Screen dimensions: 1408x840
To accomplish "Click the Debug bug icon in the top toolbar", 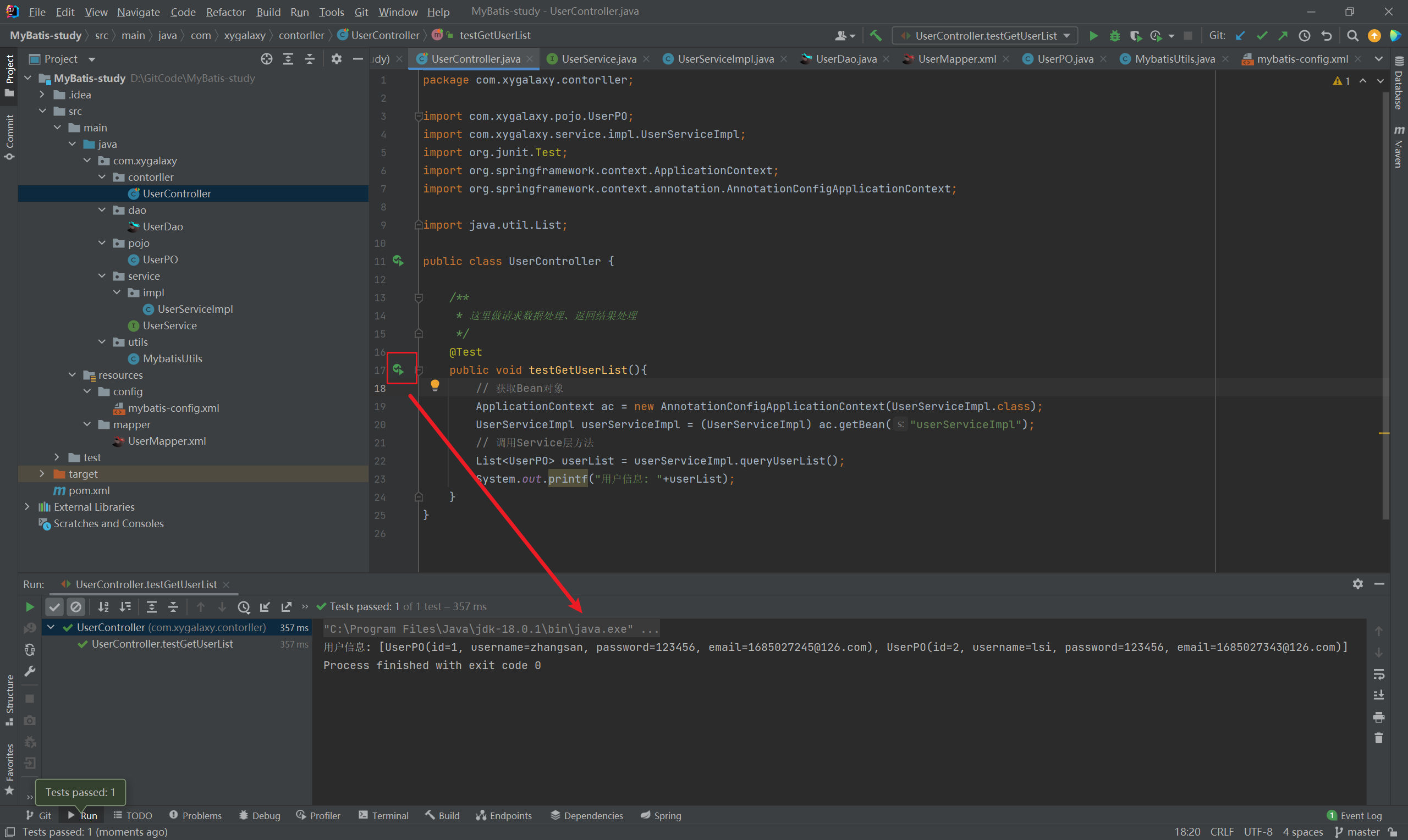I will point(1114,36).
